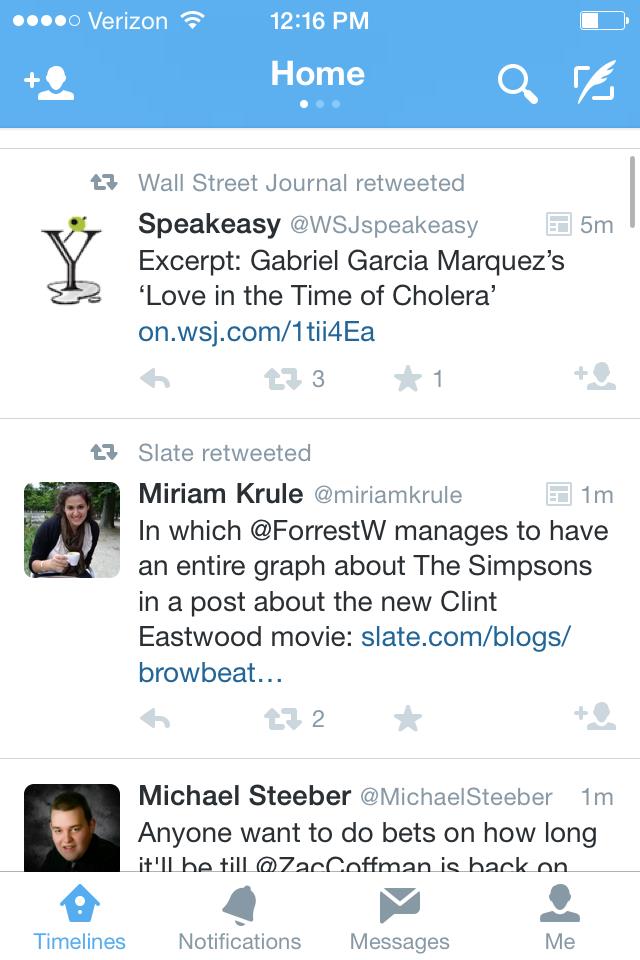Tap the Speakeasy cocktail glass avatar
Viewport: 640px width, 960px height.
coord(72,260)
